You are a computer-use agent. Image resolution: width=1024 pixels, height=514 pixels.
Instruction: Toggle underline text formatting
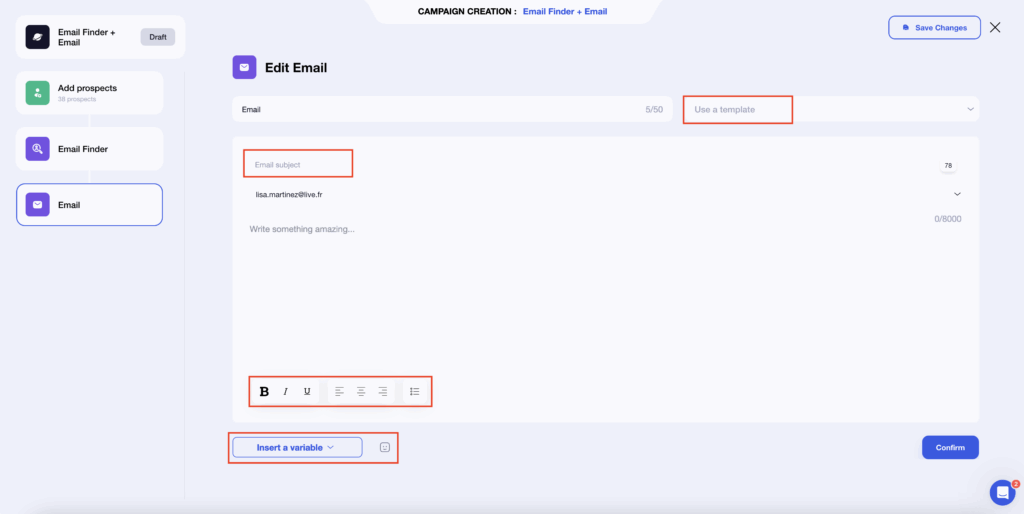(307, 391)
